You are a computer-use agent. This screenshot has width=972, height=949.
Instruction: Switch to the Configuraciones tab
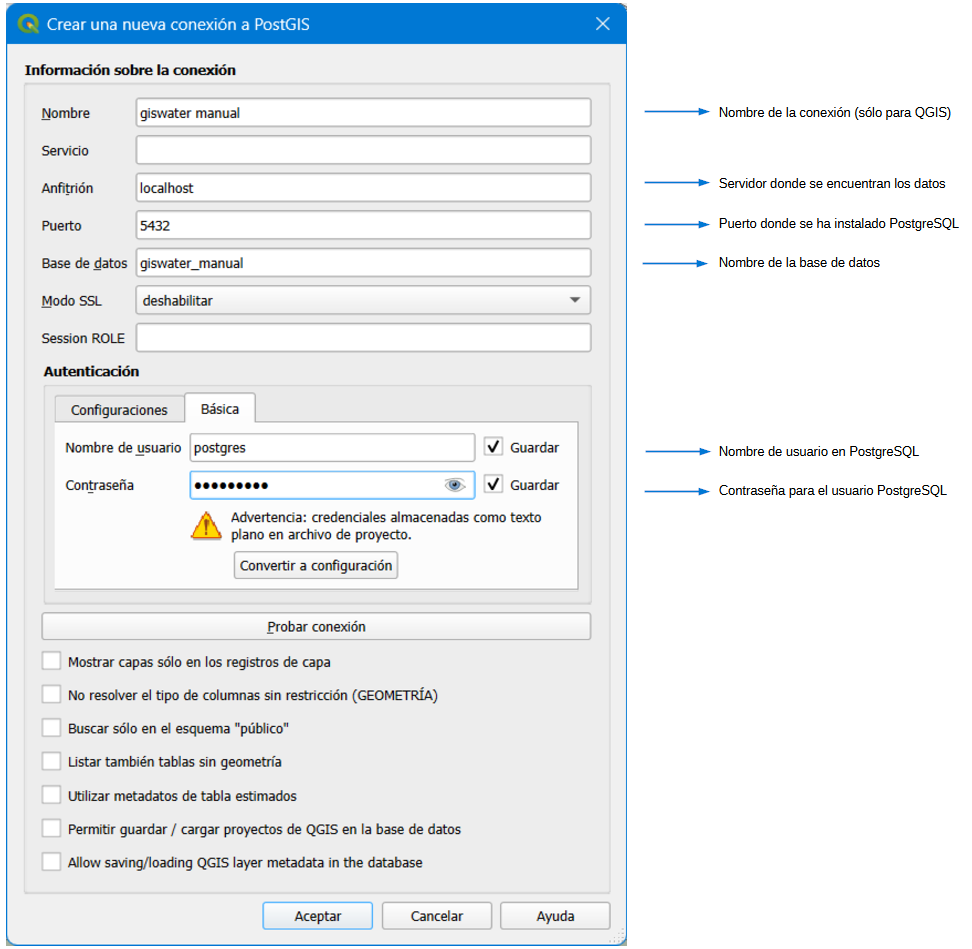tap(119, 410)
